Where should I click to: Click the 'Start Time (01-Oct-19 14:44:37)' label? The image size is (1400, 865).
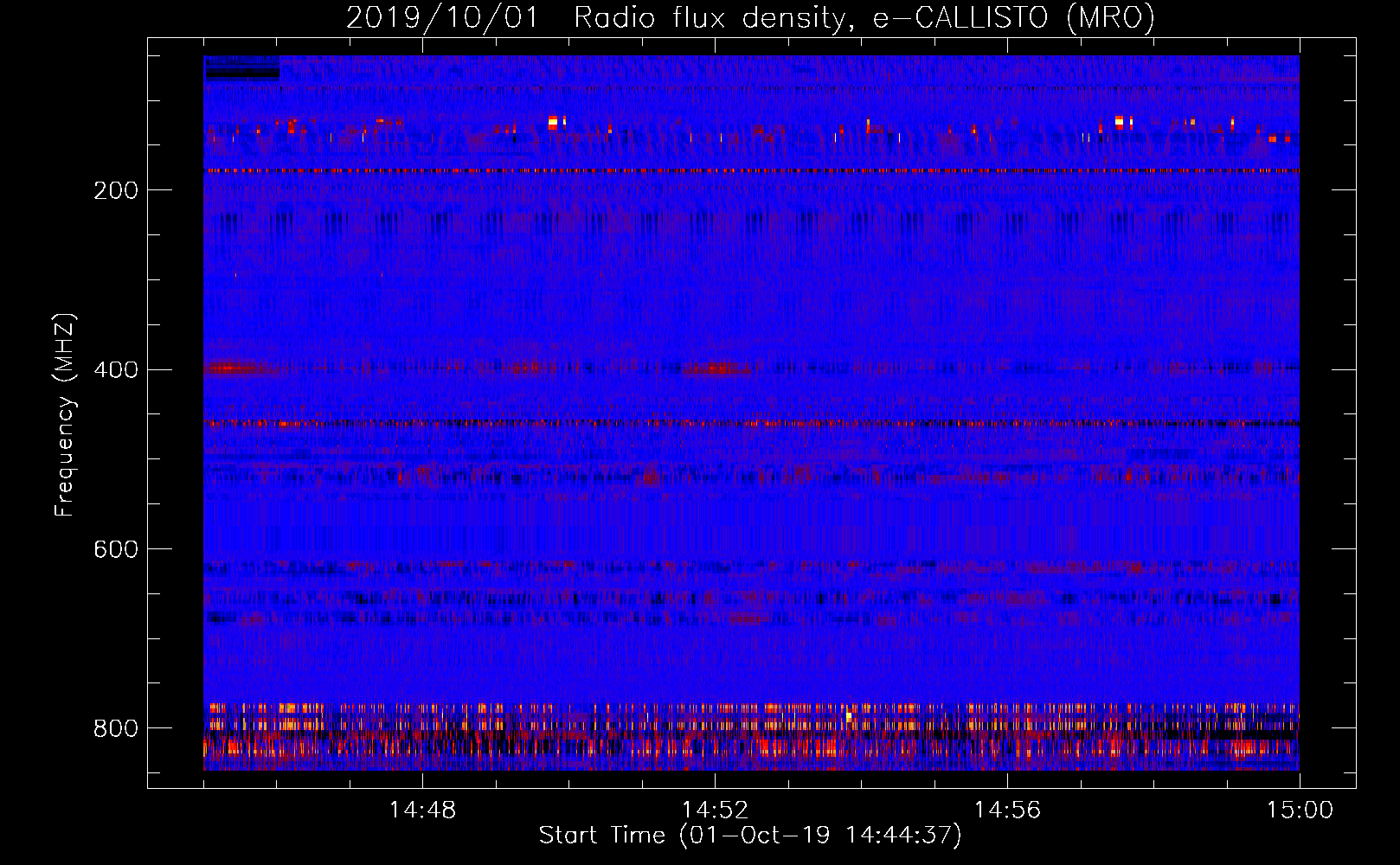[x=750, y=836]
